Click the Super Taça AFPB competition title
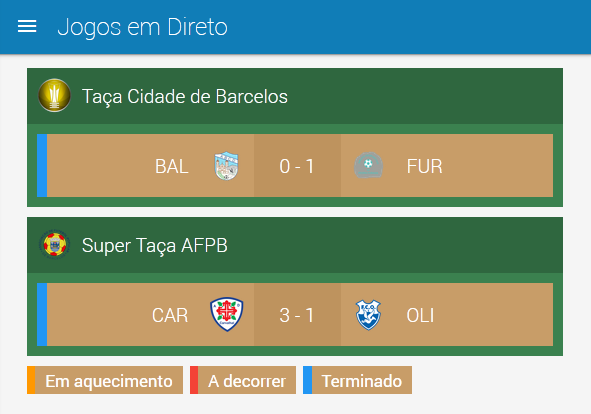The image size is (591, 414). click(x=155, y=245)
